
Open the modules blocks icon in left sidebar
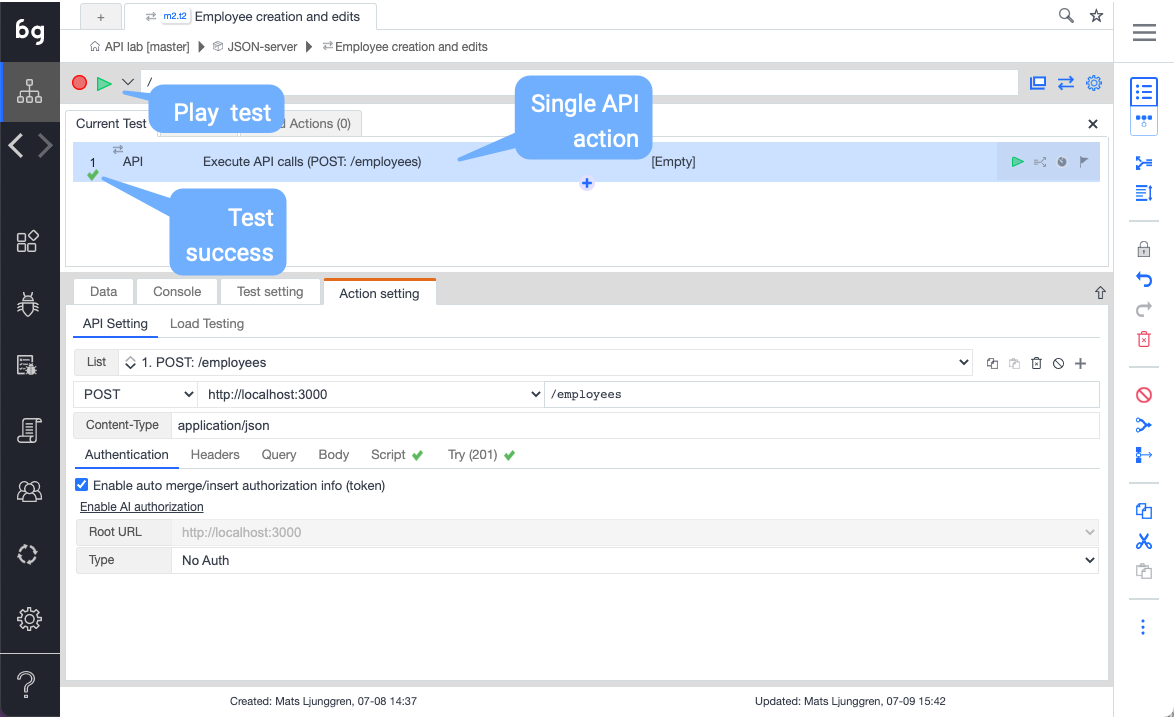(x=28, y=241)
